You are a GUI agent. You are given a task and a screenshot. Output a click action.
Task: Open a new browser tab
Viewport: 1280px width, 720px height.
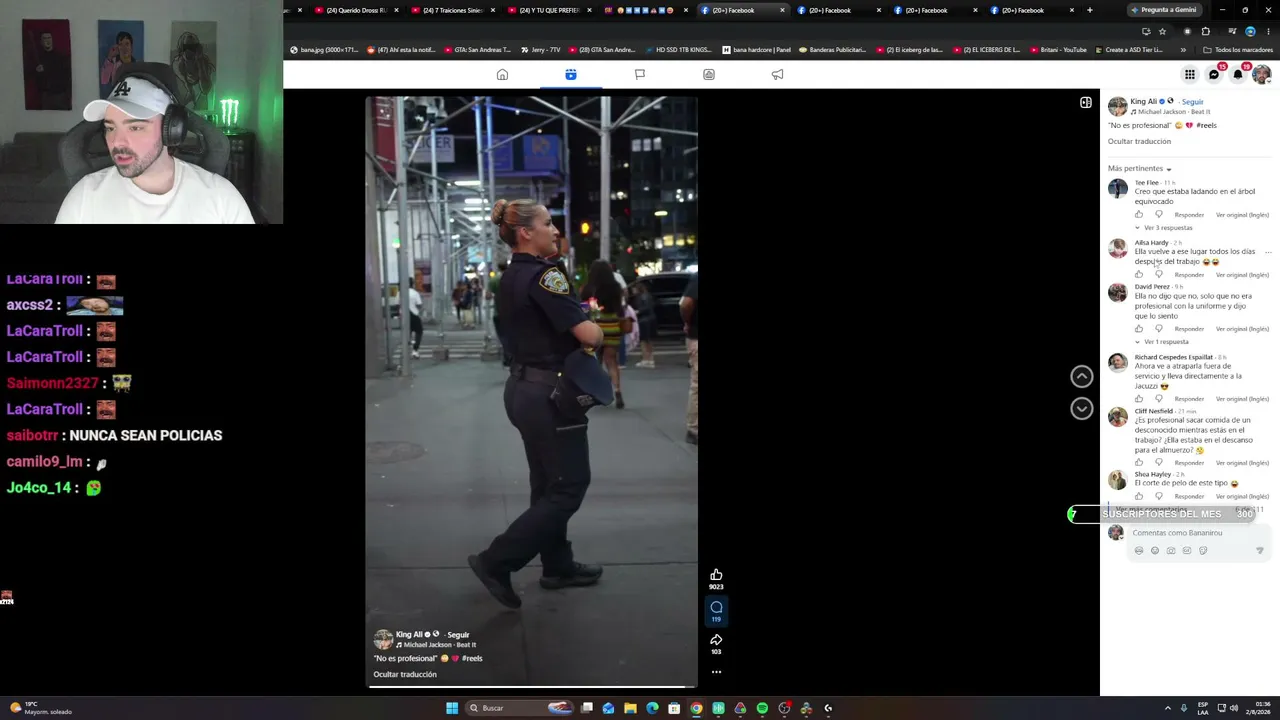(x=1090, y=10)
